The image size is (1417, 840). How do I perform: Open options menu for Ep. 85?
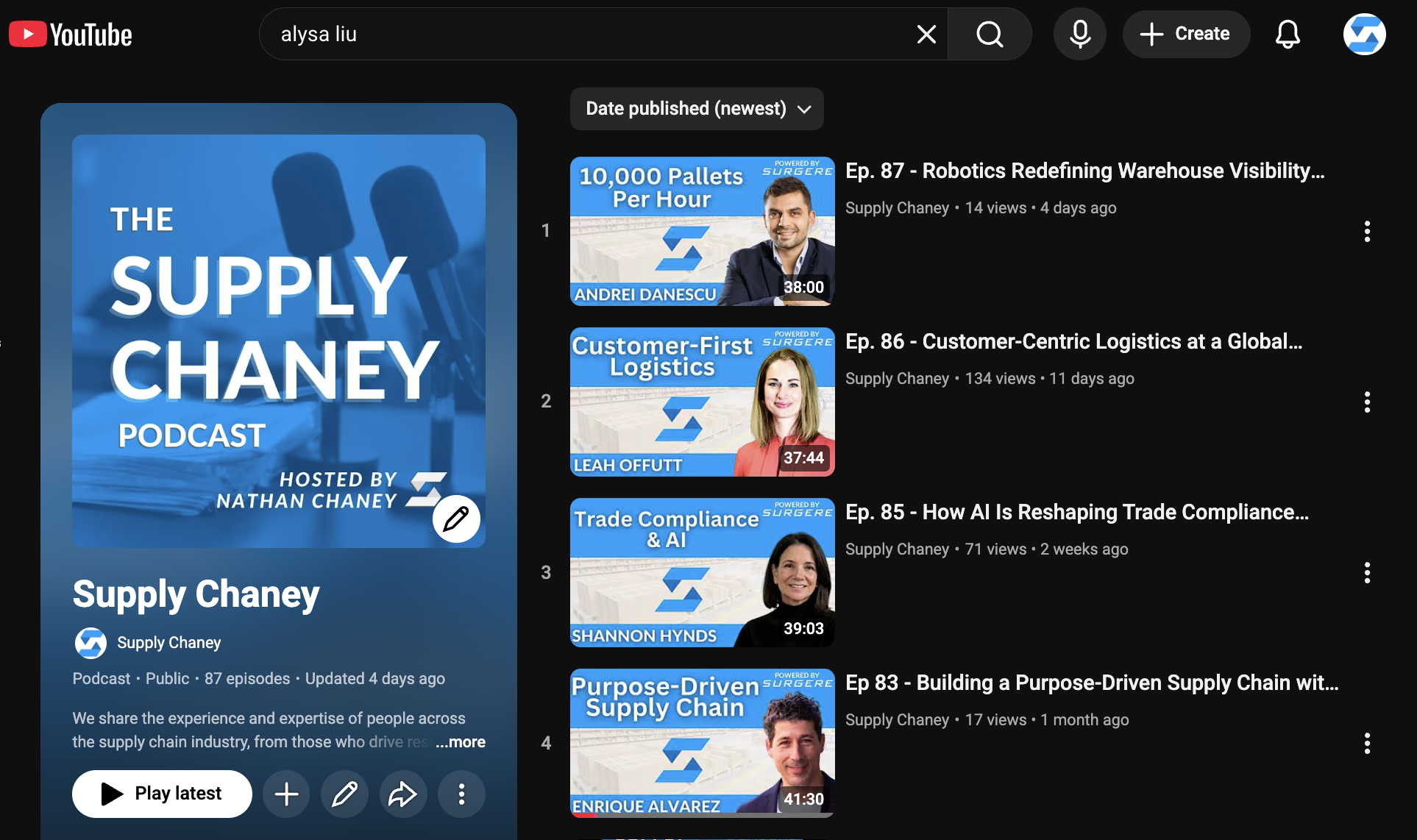coord(1367,572)
